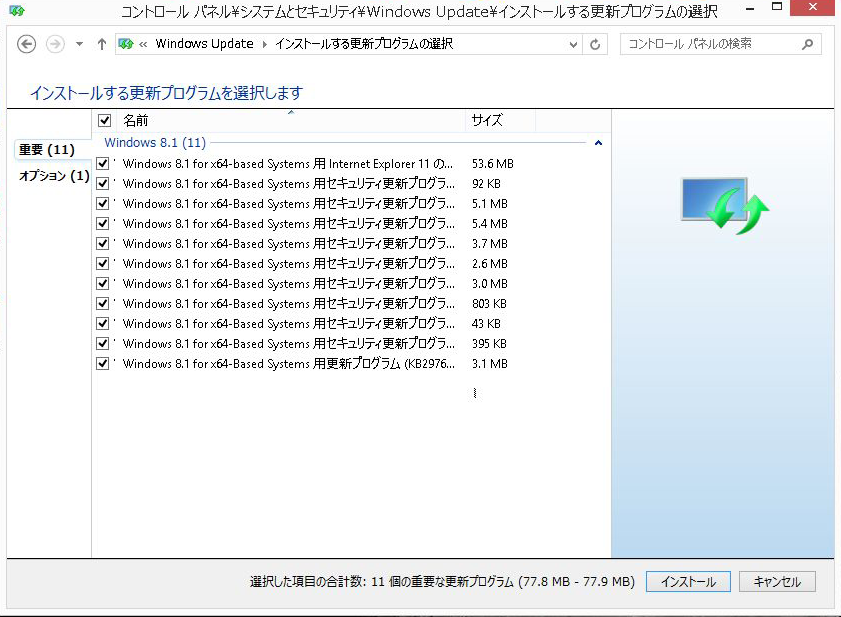Click the 3.7 MB size value
The width and height of the screenshot is (841, 617).
coord(490,244)
